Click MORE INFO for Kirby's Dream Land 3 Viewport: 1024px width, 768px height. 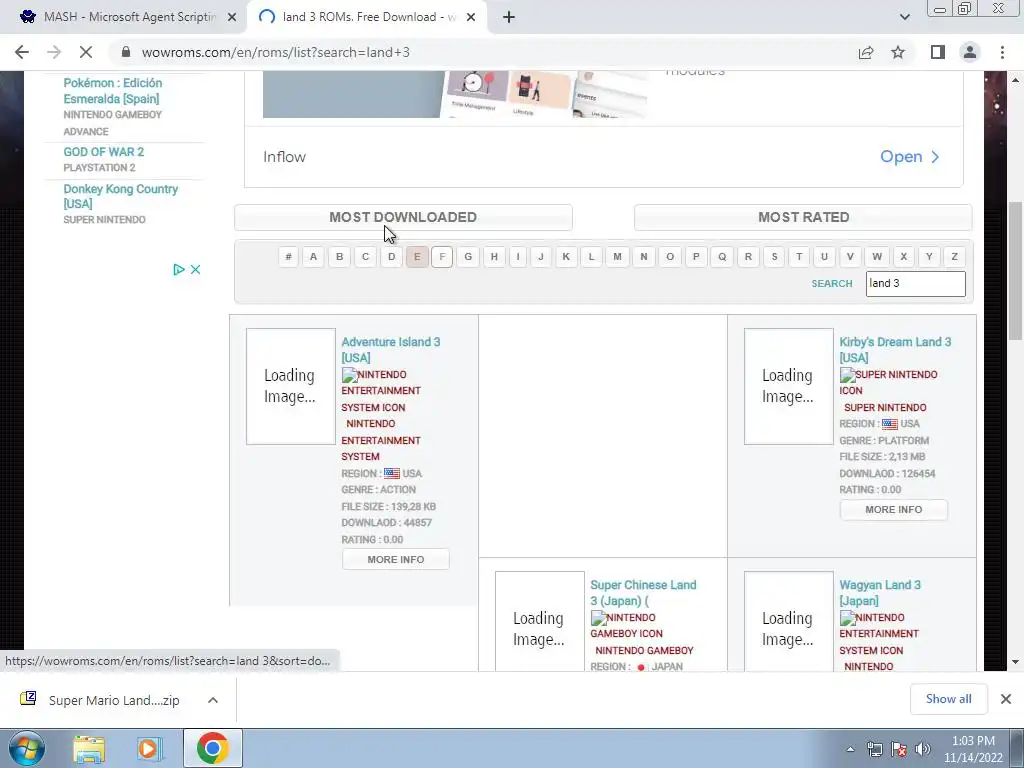tap(893, 509)
